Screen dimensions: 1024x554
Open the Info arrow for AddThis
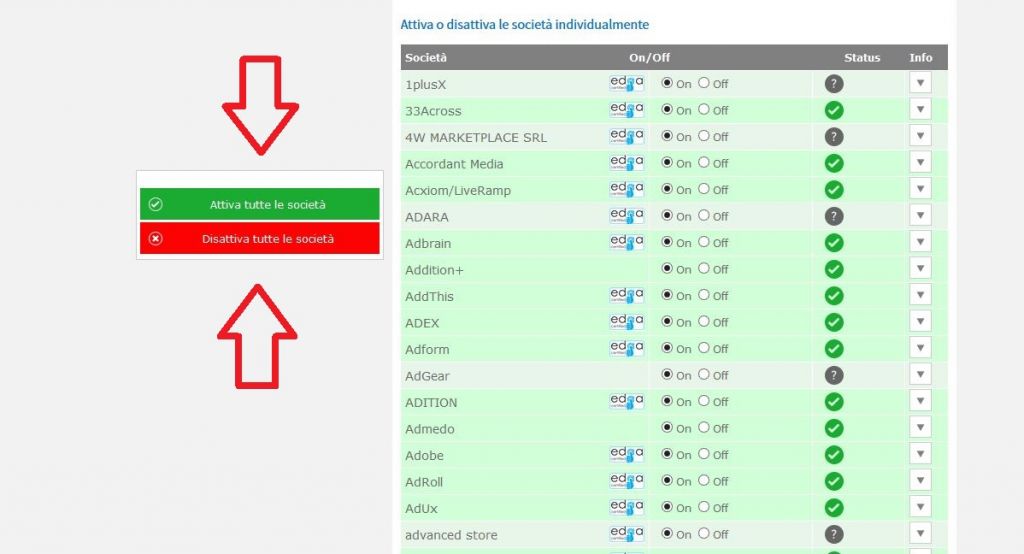(x=920, y=295)
